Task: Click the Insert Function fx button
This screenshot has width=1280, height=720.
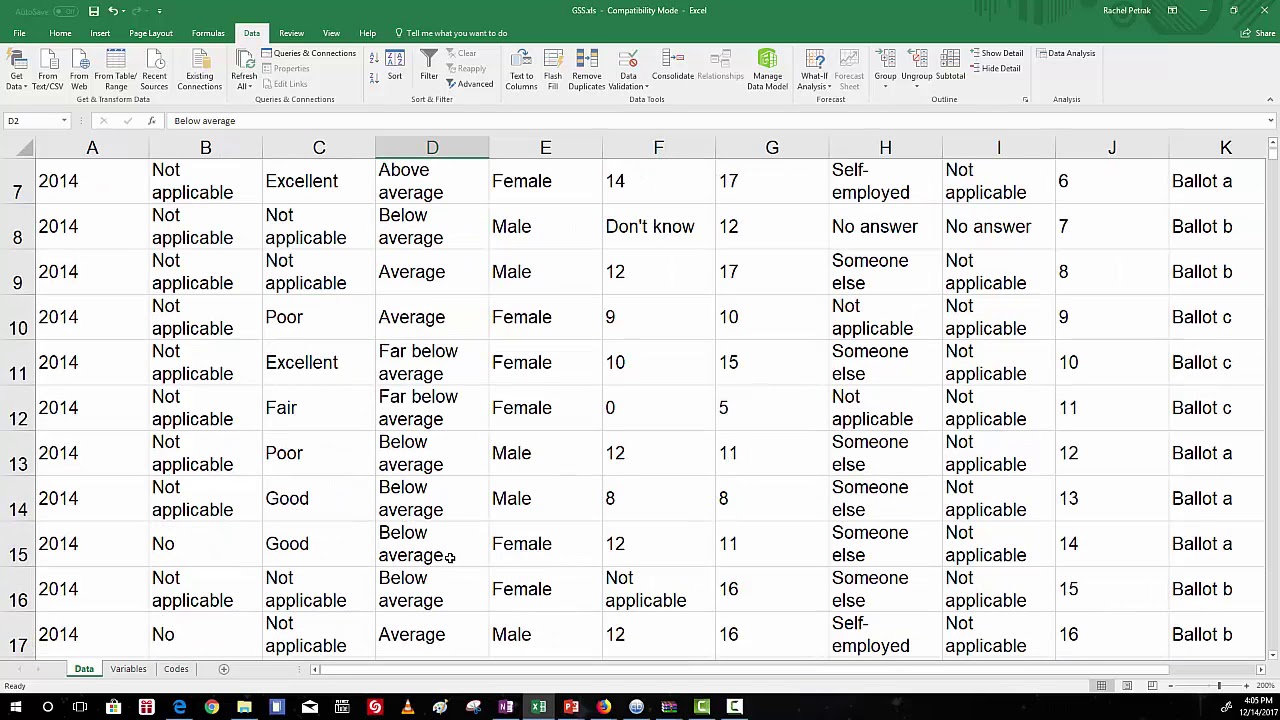Action: 151,121
